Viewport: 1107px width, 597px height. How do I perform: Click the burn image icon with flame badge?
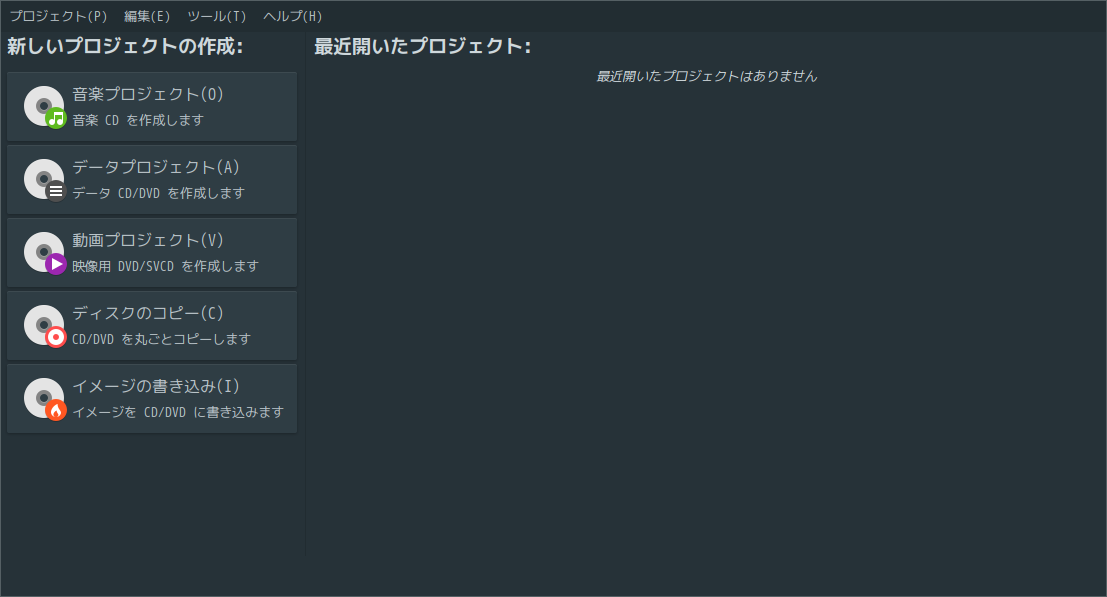click(x=45, y=399)
